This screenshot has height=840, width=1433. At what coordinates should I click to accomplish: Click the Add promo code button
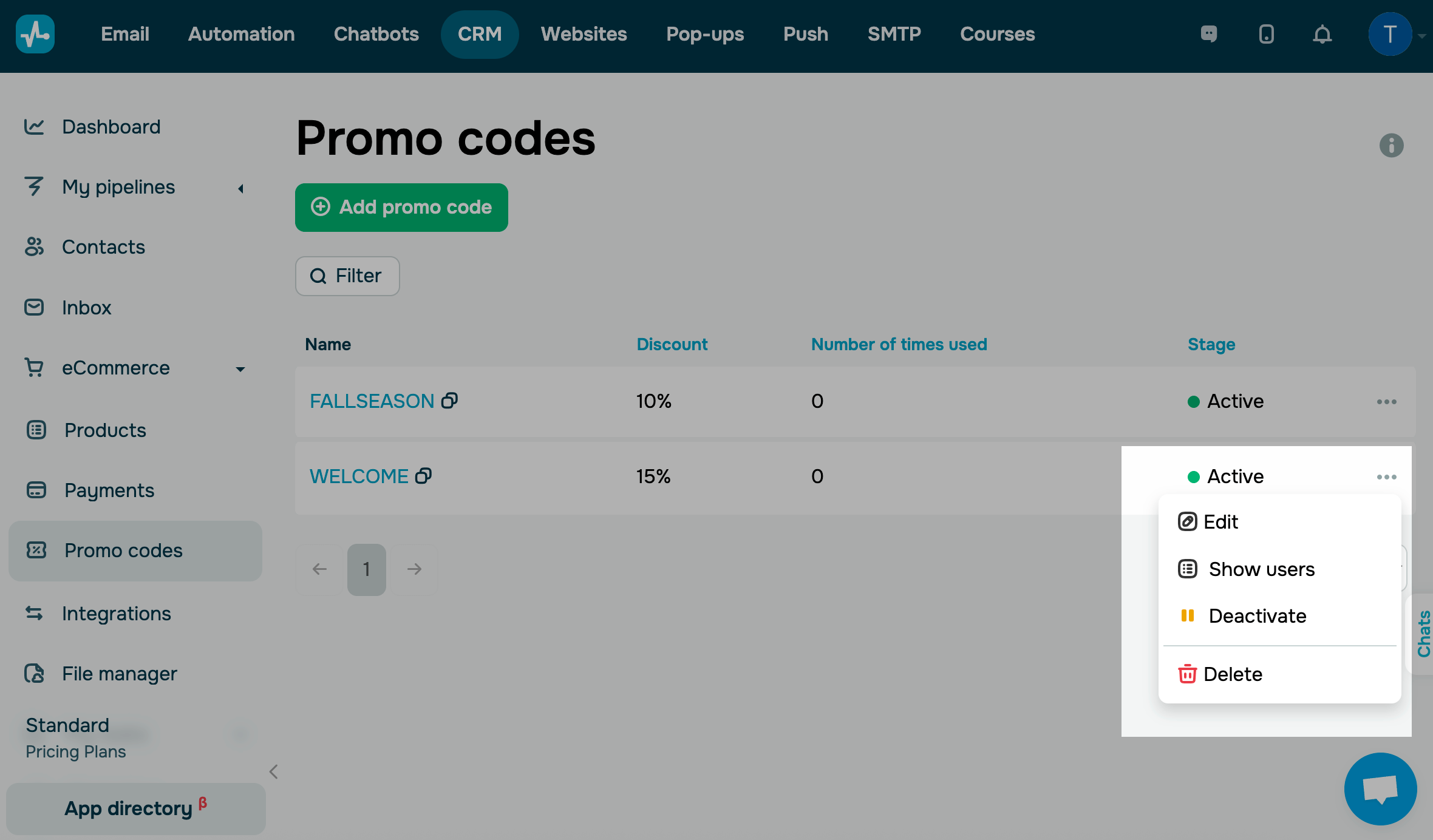401,208
